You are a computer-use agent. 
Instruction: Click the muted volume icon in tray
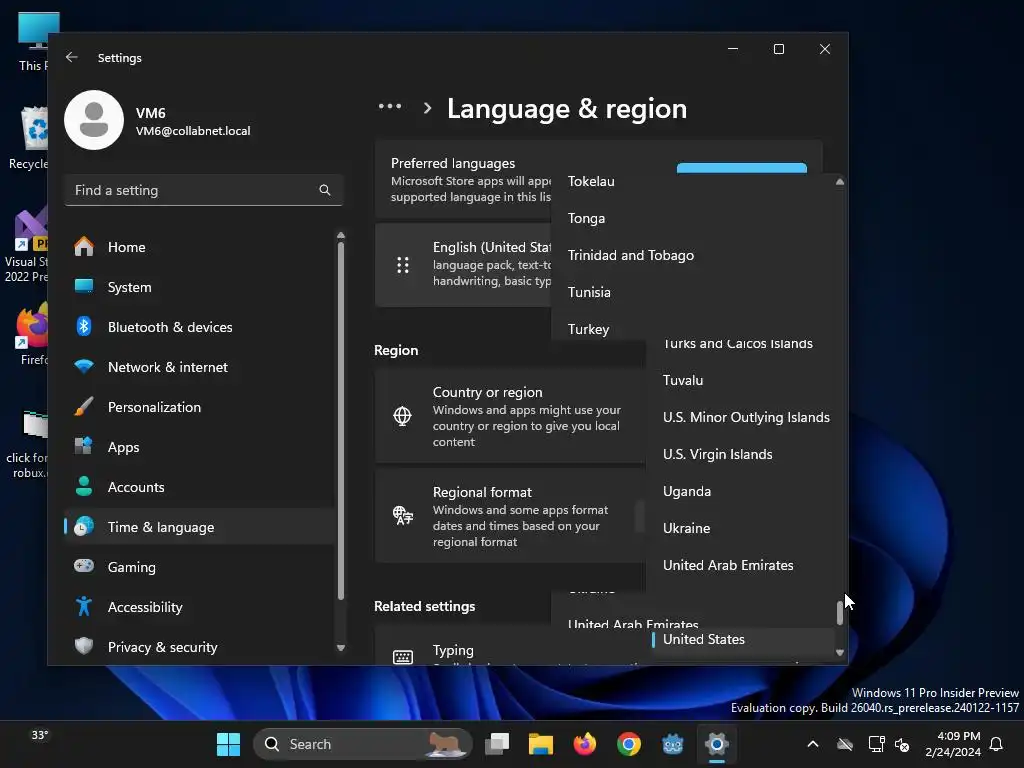pyautogui.click(x=902, y=744)
